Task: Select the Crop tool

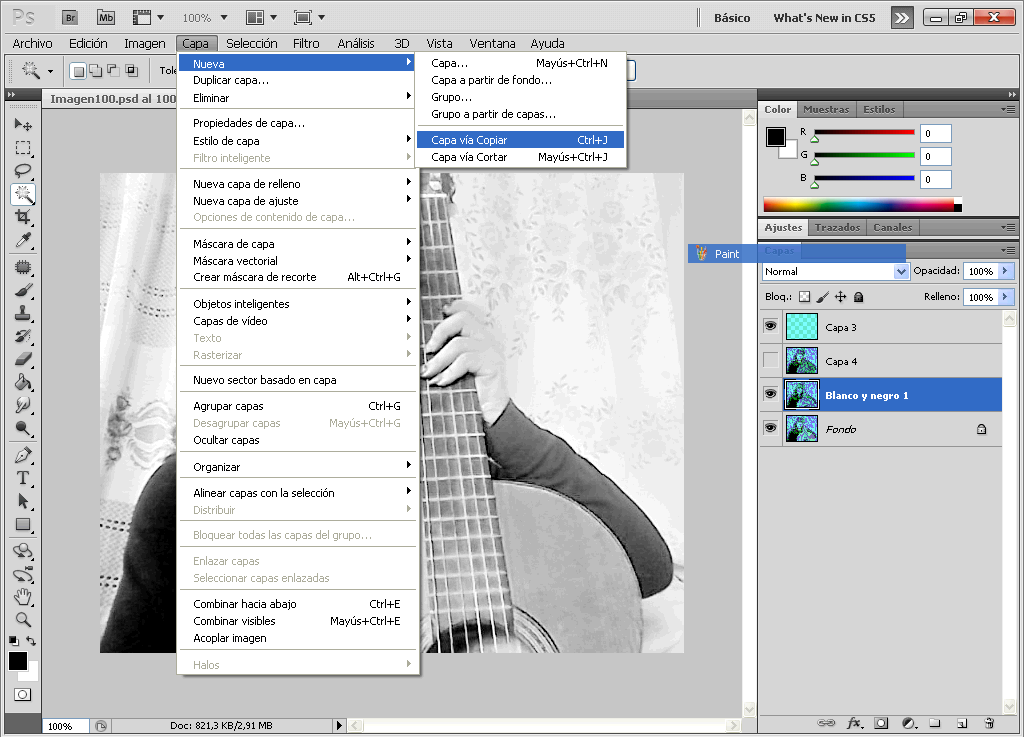Action: pos(23,217)
